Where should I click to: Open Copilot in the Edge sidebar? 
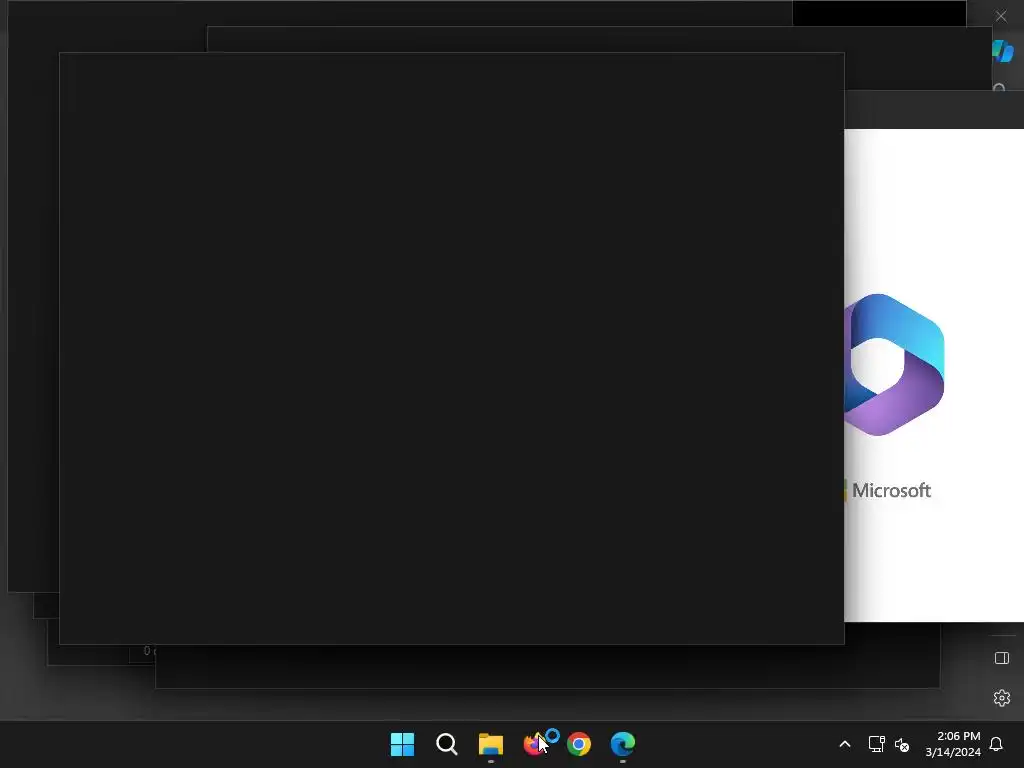pos(1002,51)
